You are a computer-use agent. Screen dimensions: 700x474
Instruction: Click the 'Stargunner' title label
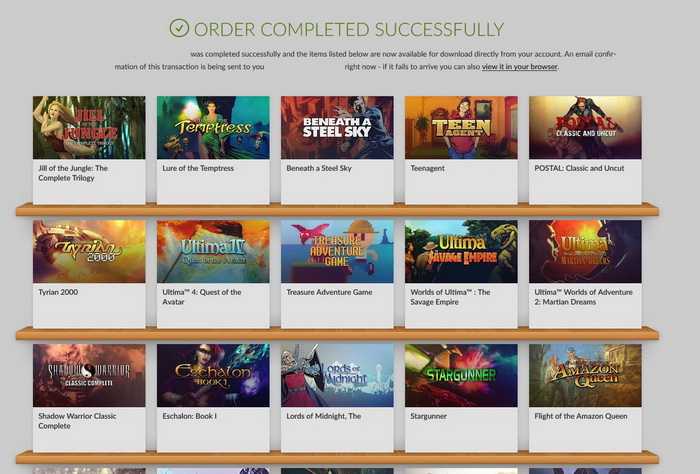[x=429, y=416]
